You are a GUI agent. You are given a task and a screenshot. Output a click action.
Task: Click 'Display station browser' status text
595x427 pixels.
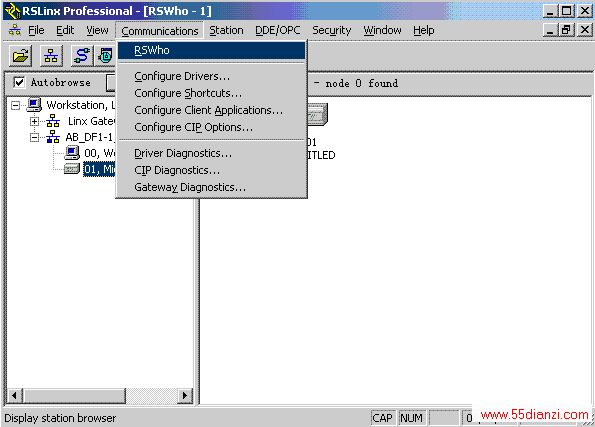tap(60, 418)
